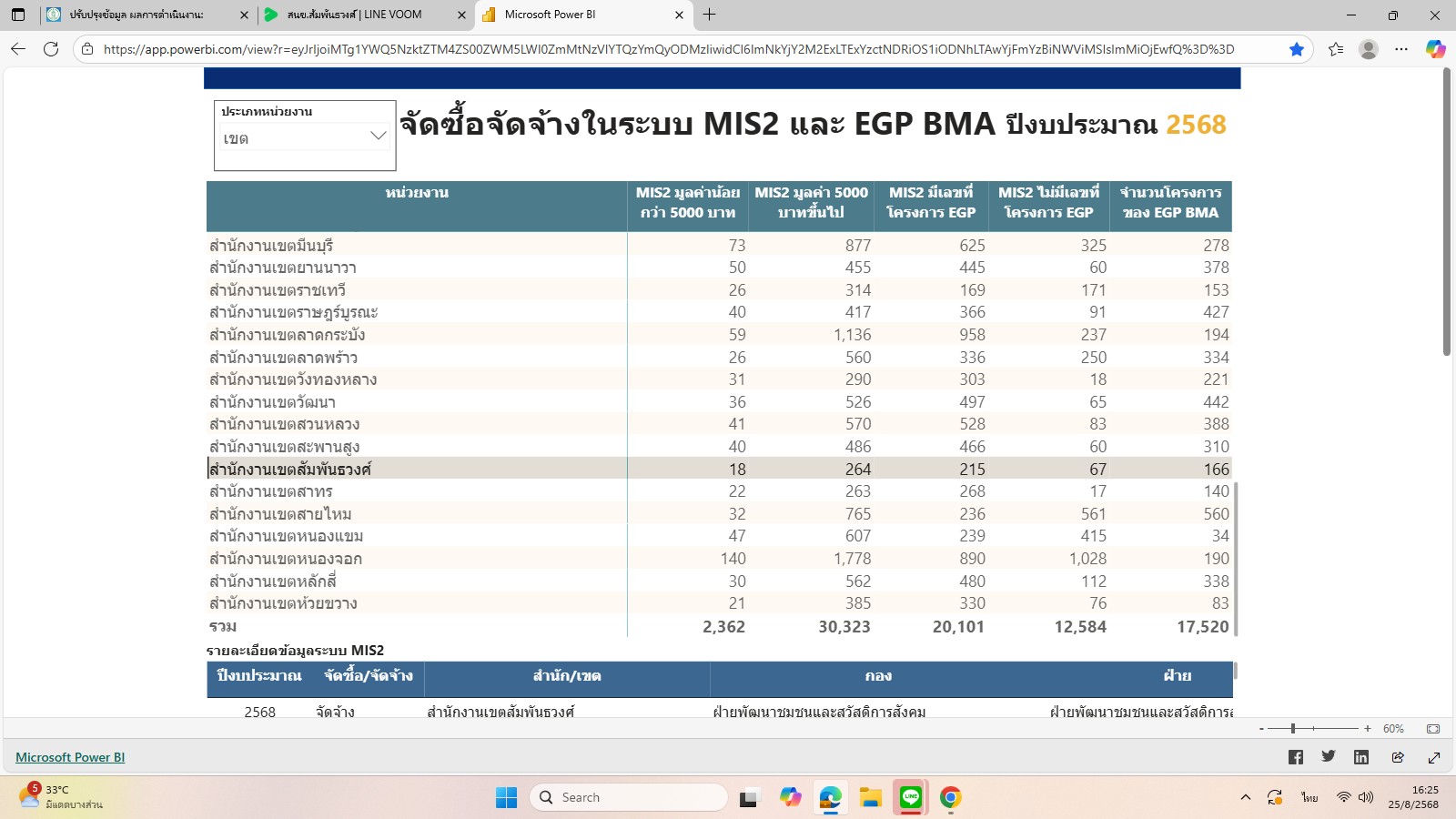Viewport: 1456px width, 819px height.
Task: Select the row สำนักงานเขตห้วยขวาง
Action: click(719, 603)
